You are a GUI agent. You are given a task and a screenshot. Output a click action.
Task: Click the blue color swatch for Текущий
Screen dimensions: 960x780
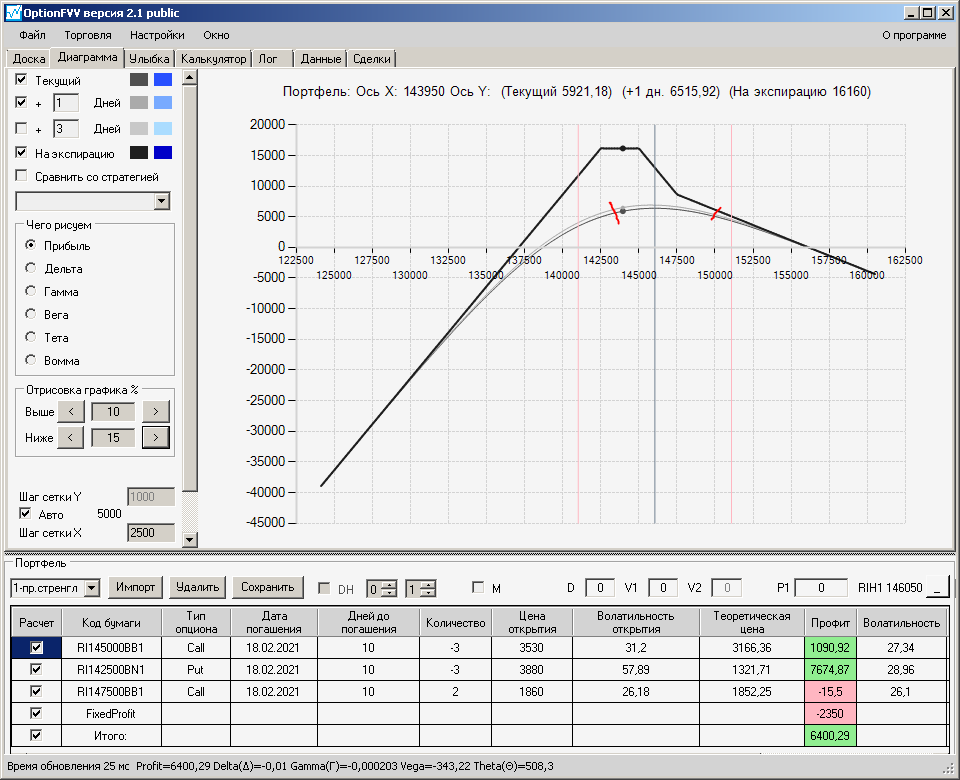point(163,79)
